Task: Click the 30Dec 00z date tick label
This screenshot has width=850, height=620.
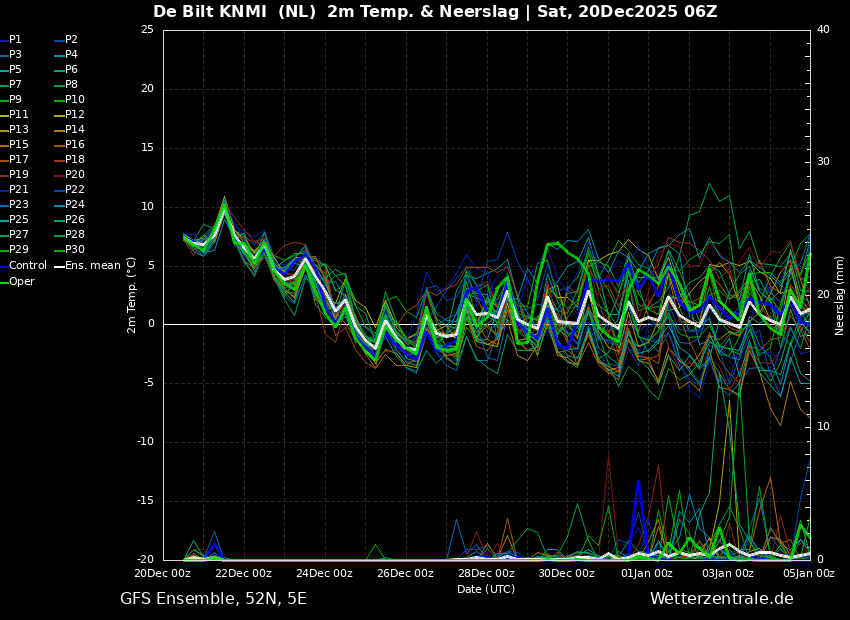Action: (566, 573)
